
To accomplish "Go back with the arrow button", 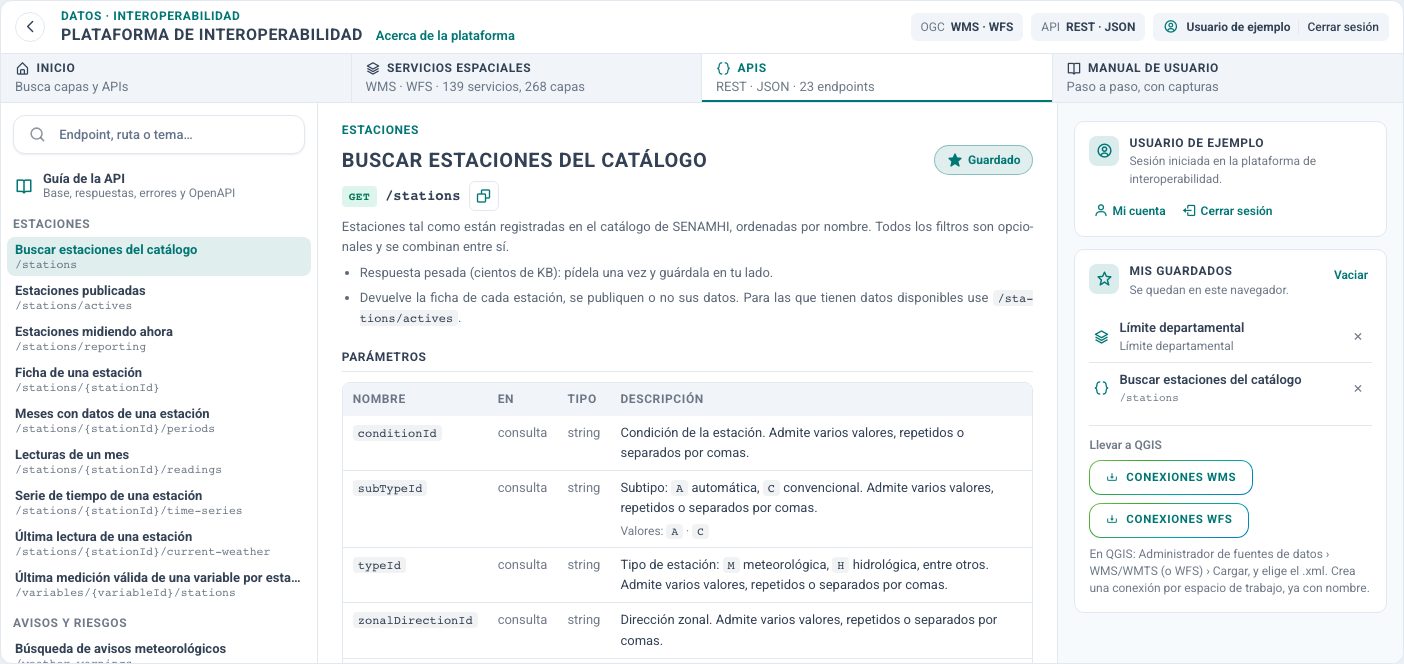I will (x=31, y=27).
